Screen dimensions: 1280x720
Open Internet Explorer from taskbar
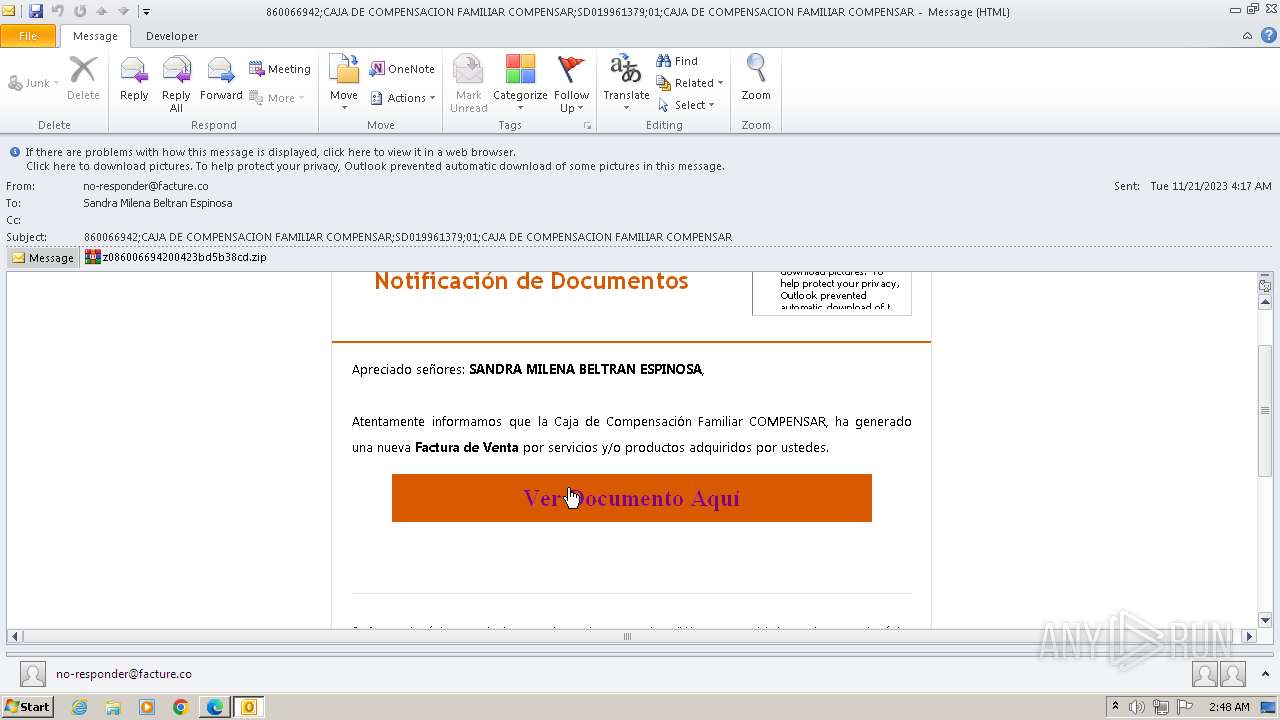tap(79, 707)
